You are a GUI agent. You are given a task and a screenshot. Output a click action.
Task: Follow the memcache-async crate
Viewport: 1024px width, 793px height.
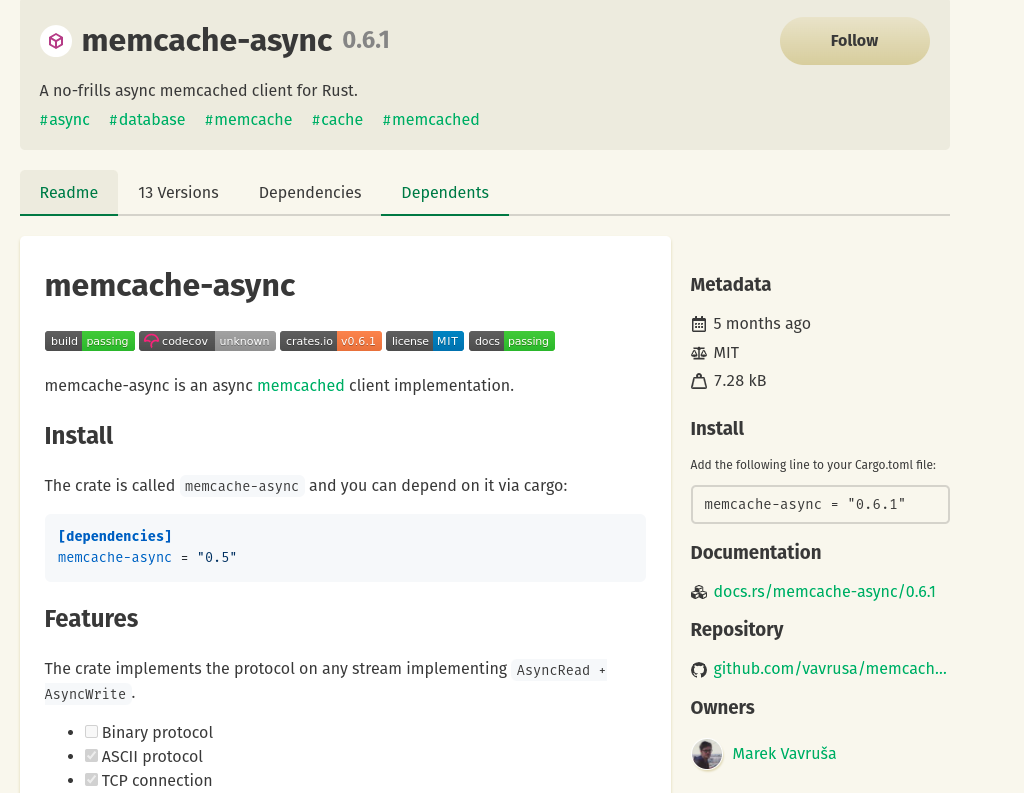[854, 40]
